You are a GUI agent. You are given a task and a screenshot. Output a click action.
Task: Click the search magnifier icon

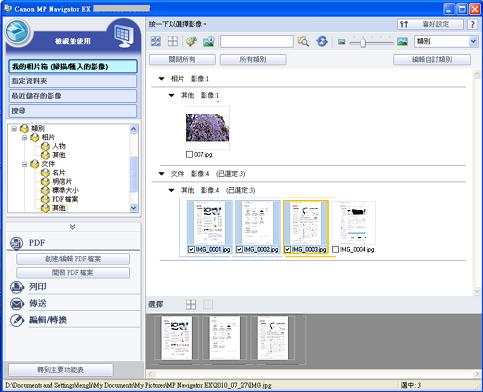coord(303,41)
